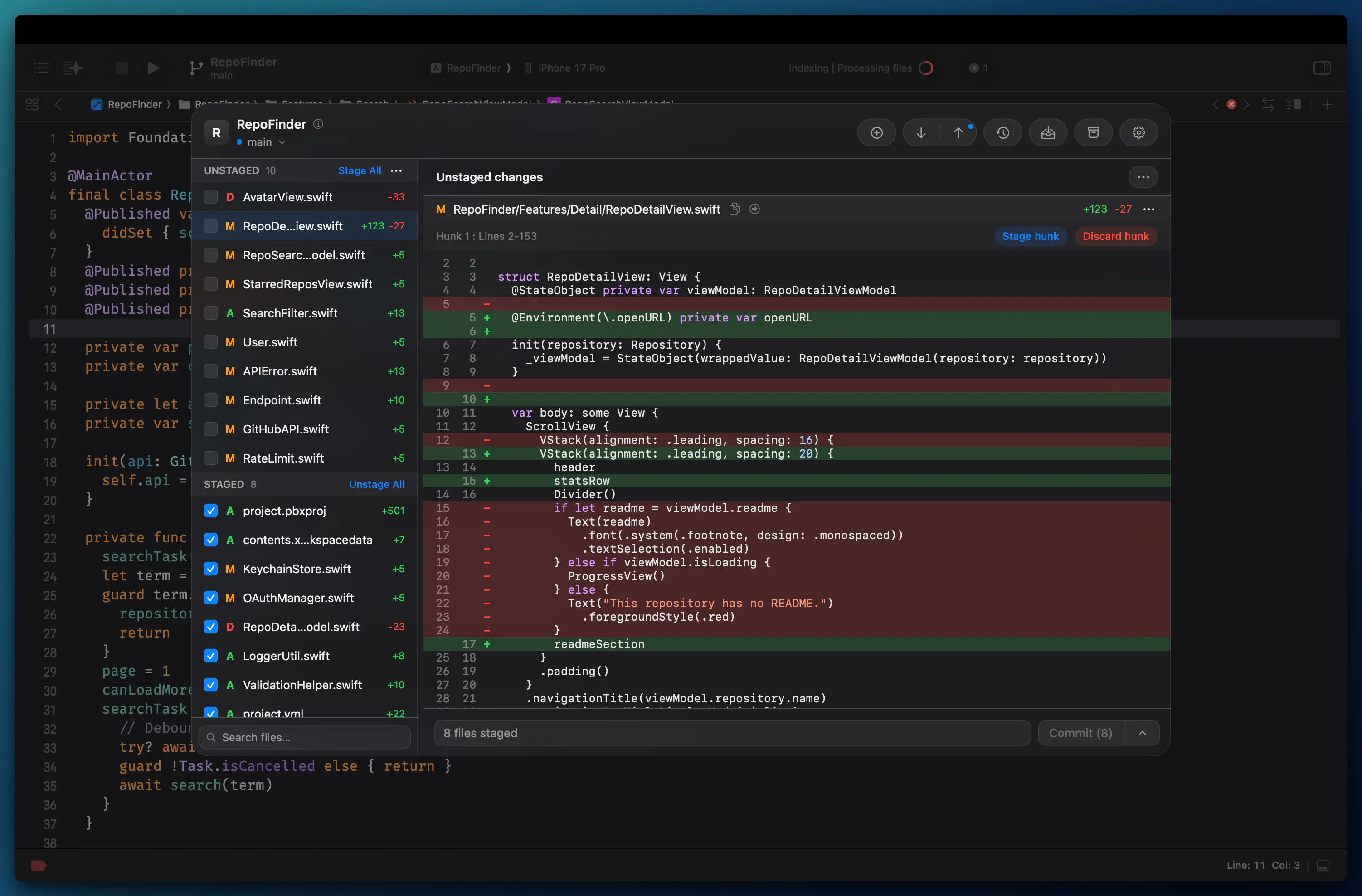Open more options for RepoDetailView.swift diff
The width and height of the screenshot is (1362, 896).
click(1148, 209)
